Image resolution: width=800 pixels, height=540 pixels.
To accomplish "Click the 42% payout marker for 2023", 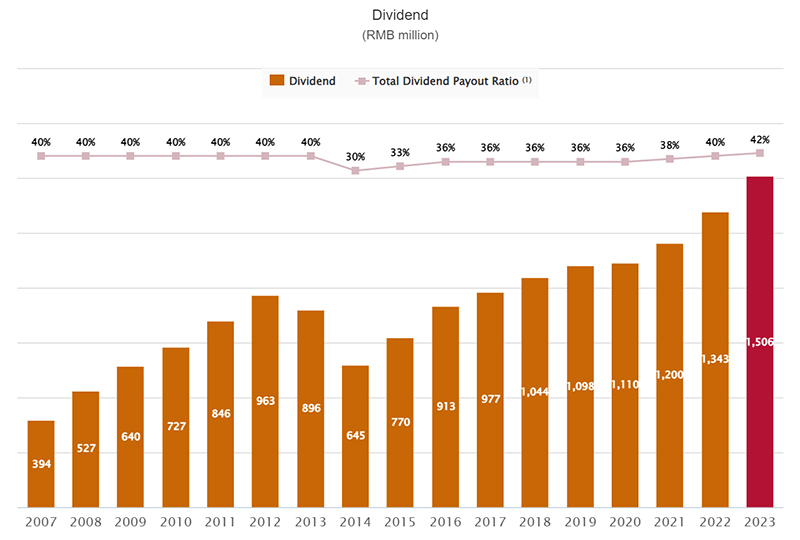I will click(x=760, y=153).
